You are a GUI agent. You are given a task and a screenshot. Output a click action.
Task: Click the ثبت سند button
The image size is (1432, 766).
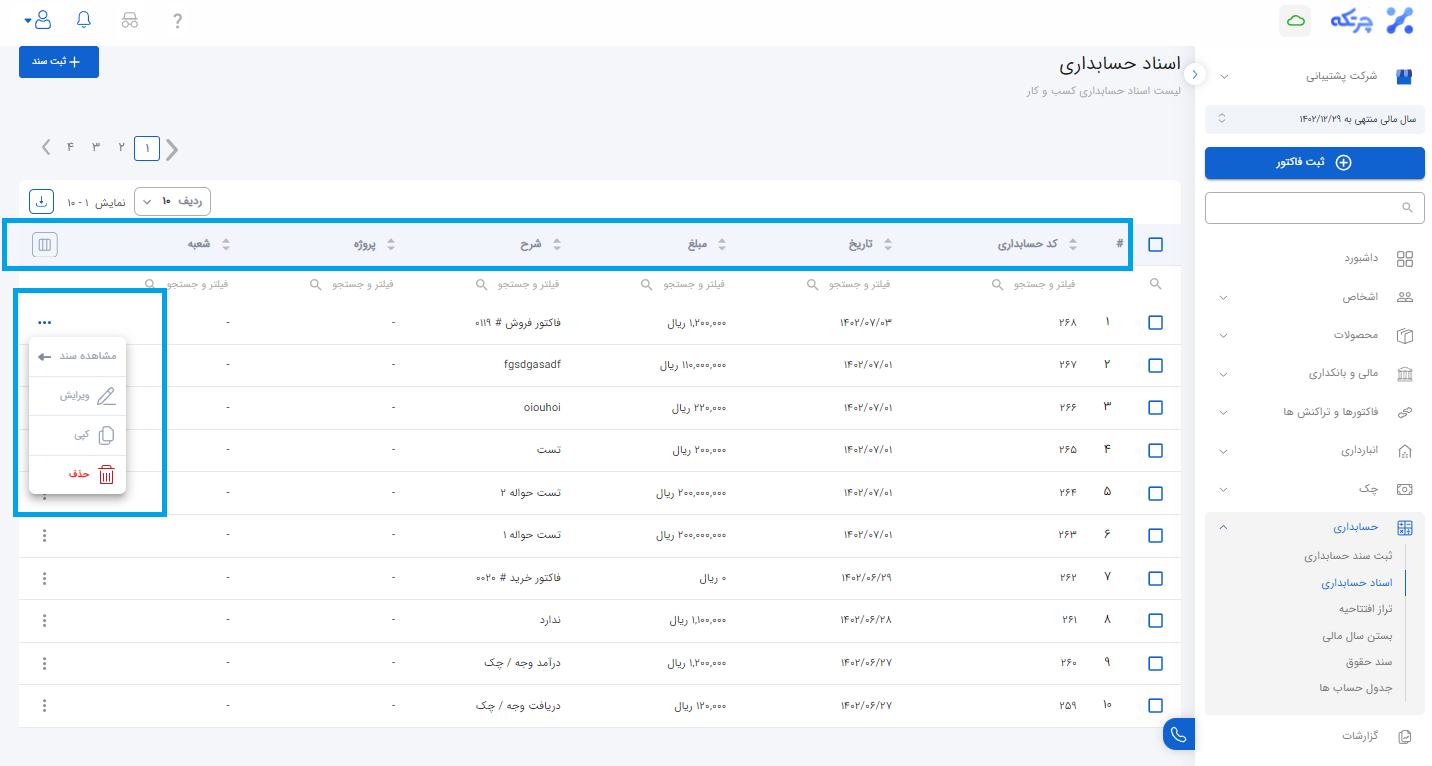tap(58, 61)
